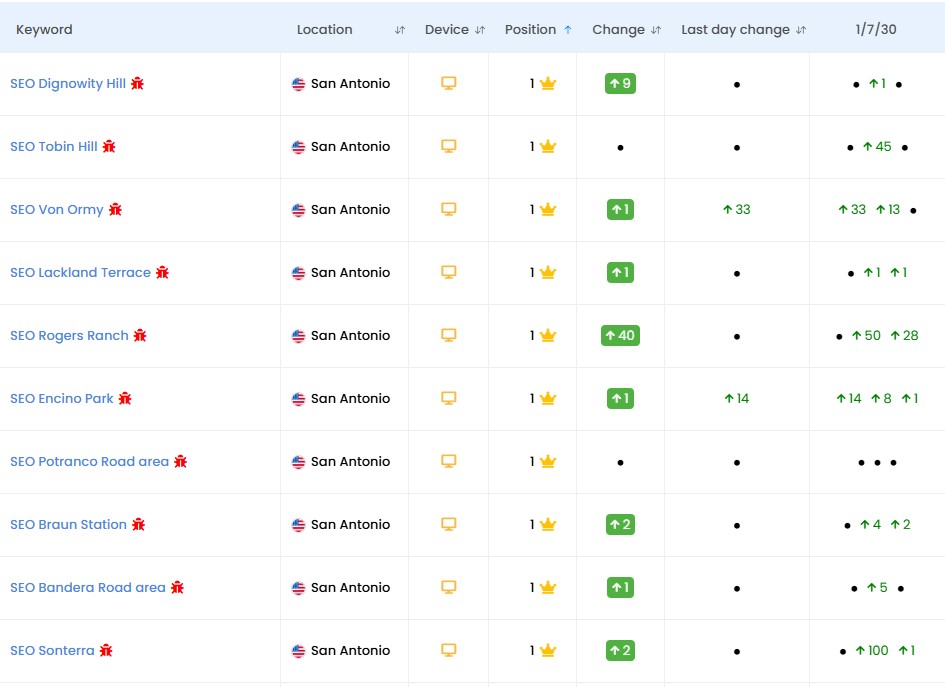Click the green +40 change badge for Rogers Ranch
The image size is (945, 687).
pos(621,335)
